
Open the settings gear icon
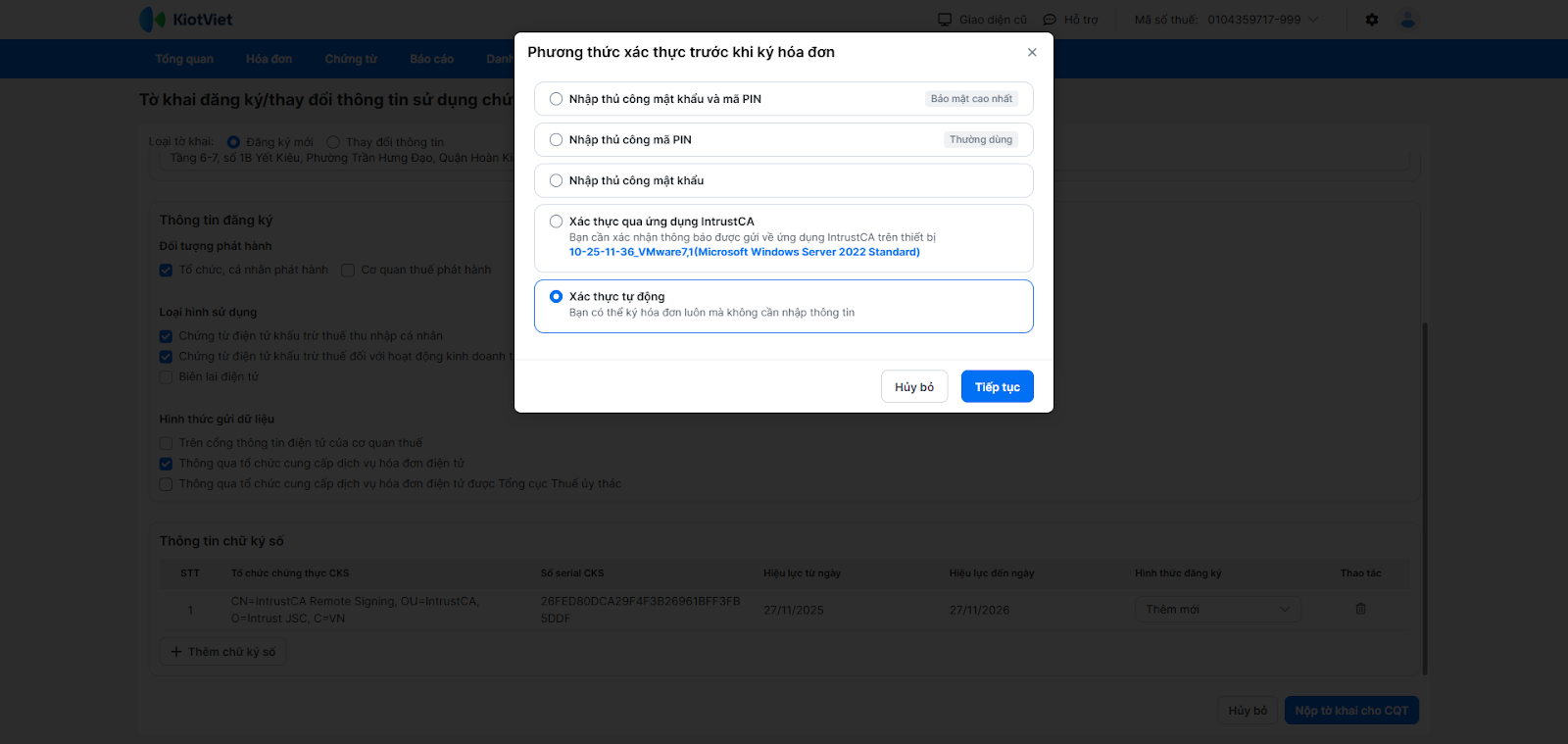point(1372,20)
